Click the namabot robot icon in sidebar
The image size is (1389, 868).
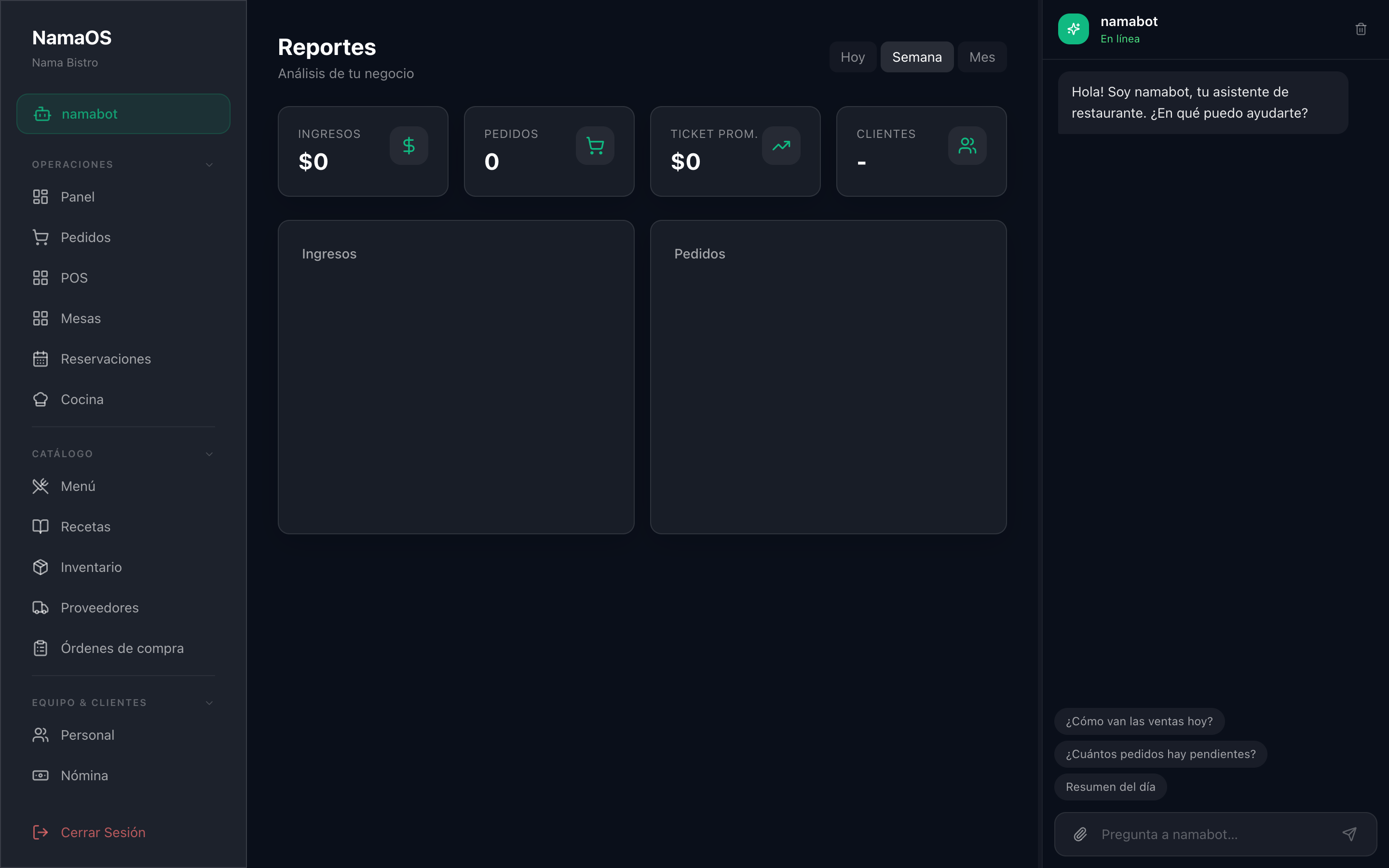tap(42, 114)
